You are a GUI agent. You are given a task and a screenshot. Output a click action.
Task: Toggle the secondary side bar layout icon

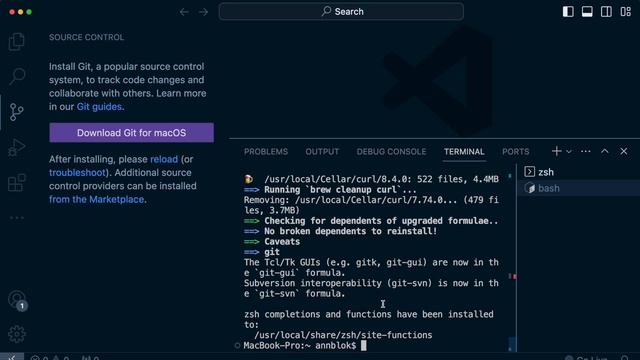pyautogui.click(x=607, y=11)
